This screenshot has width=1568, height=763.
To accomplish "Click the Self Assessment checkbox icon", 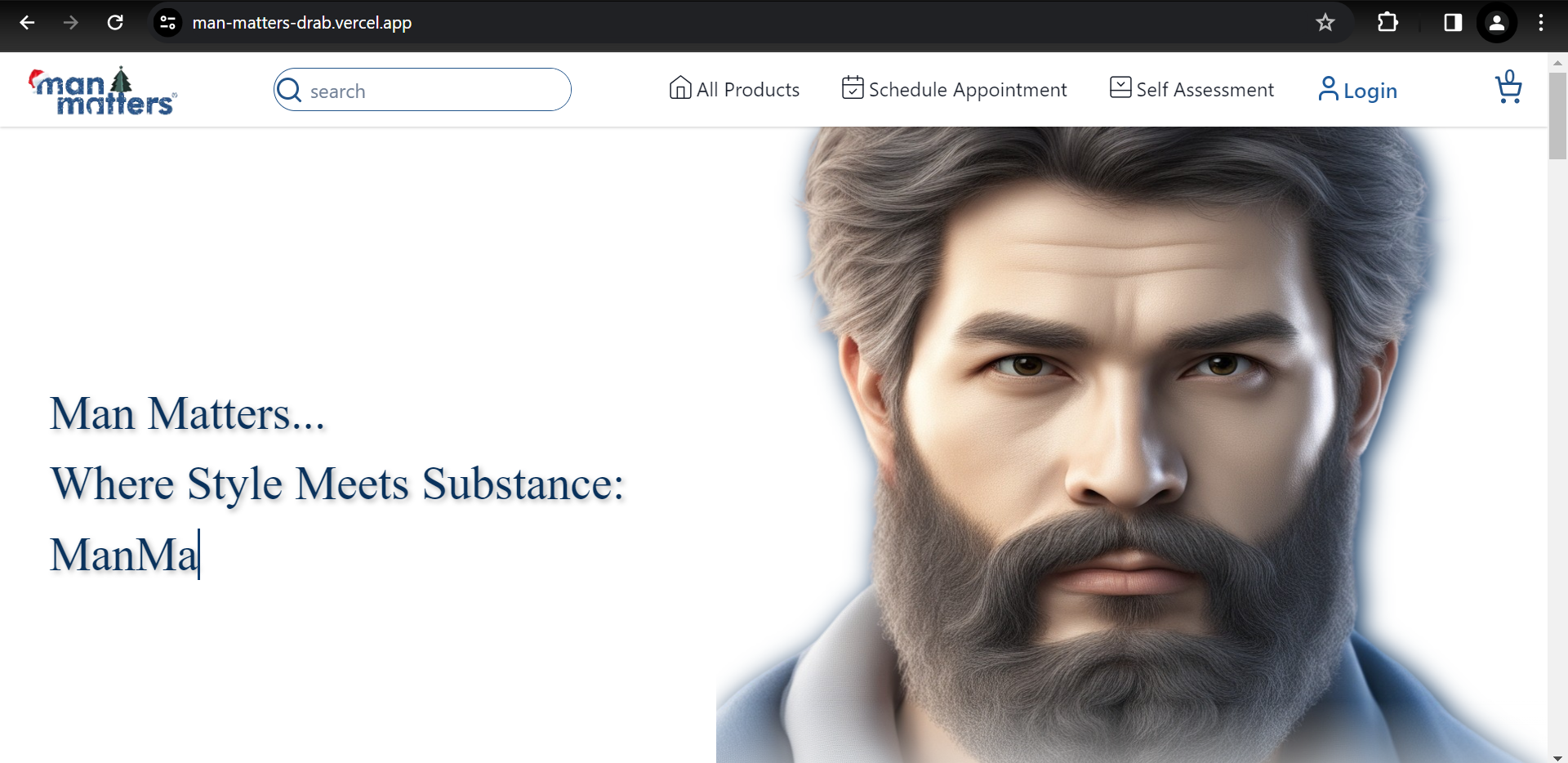I will point(1120,87).
